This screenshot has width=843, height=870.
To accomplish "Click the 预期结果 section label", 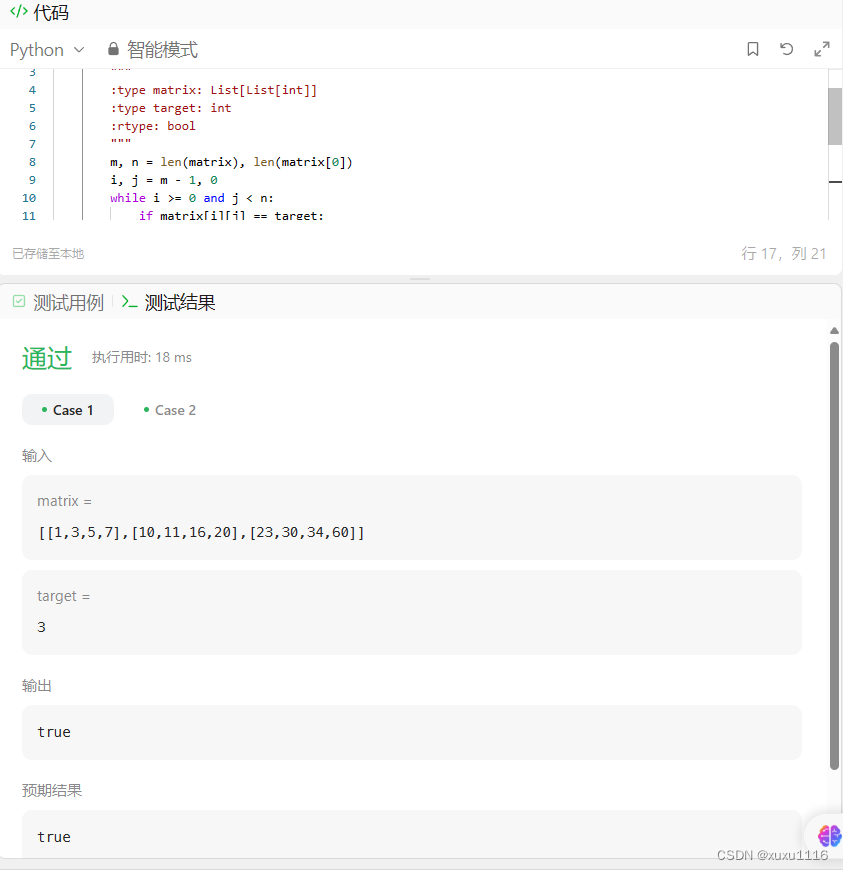I will [52, 790].
